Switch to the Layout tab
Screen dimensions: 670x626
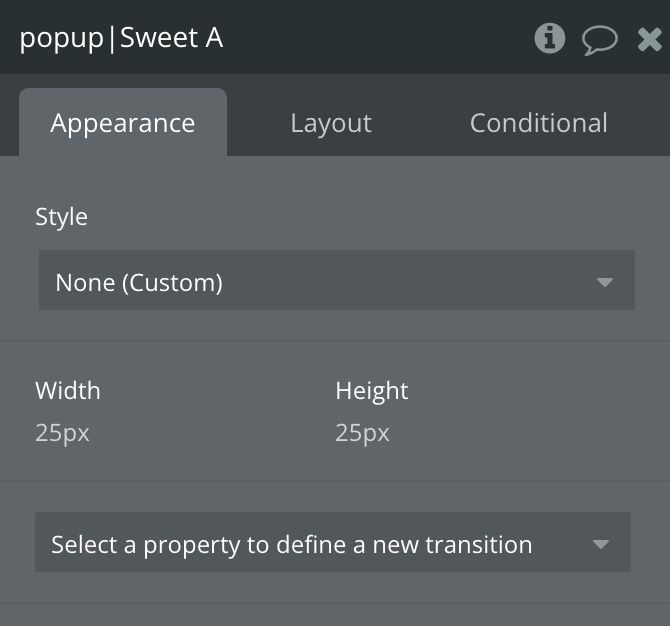[x=331, y=123]
